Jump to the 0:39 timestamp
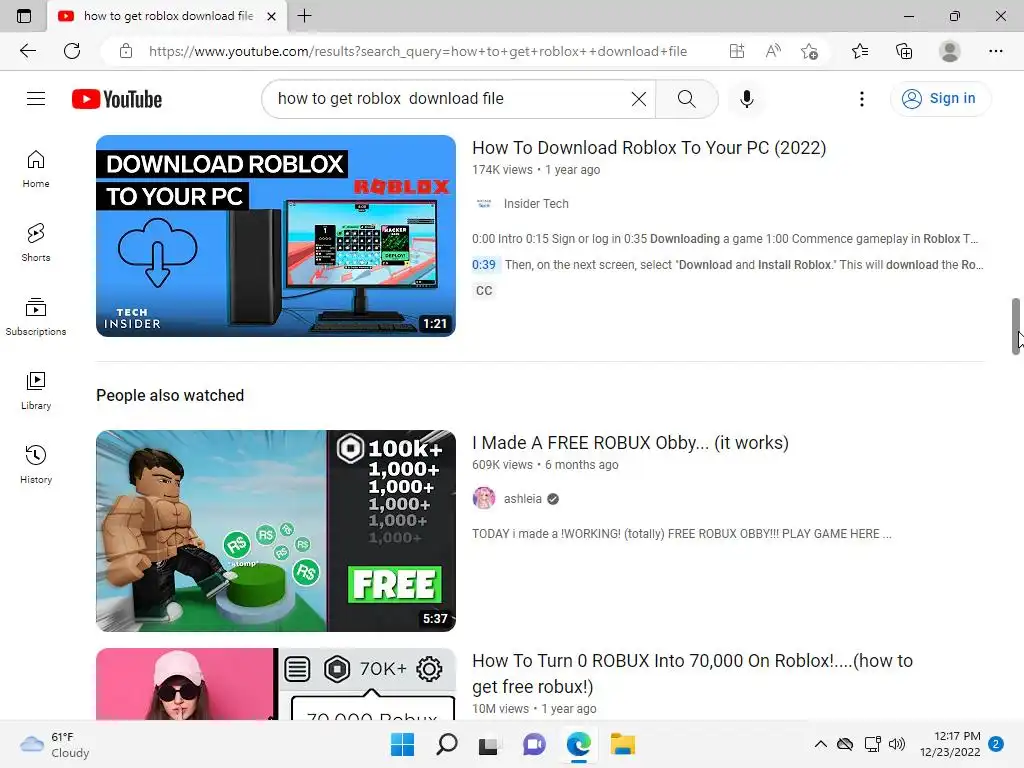This screenshot has height=768, width=1024. tap(484, 264)
